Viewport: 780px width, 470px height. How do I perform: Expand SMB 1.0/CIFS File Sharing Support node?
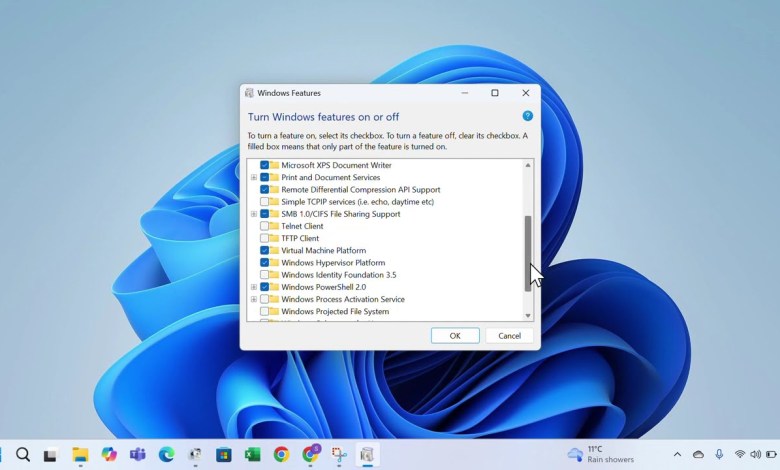pos(254,214)
